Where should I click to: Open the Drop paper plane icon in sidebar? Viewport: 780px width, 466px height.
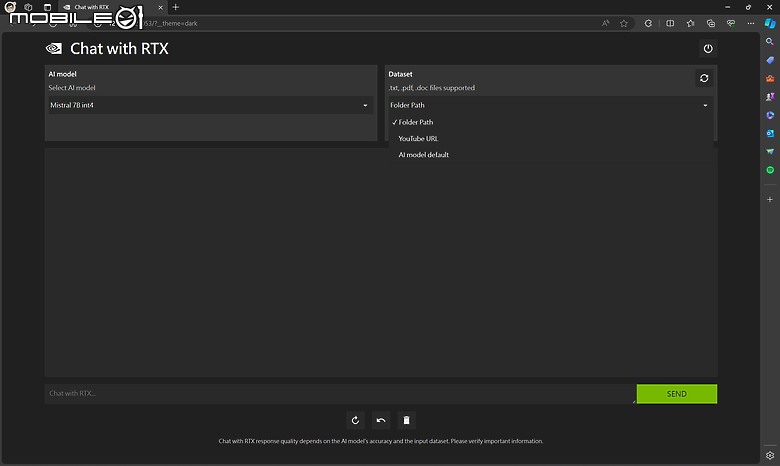pyautogui.click(x=770, y=152)
